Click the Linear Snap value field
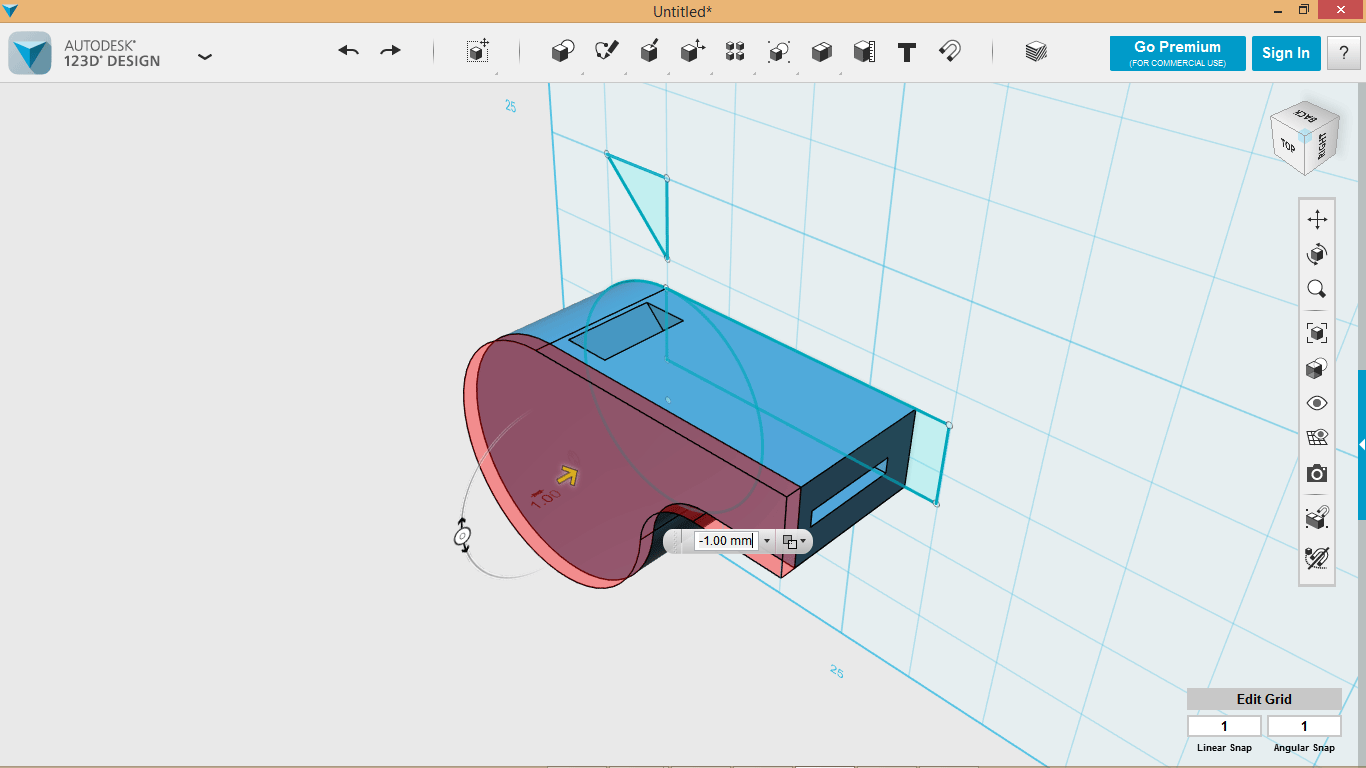 coord(1223,726)
